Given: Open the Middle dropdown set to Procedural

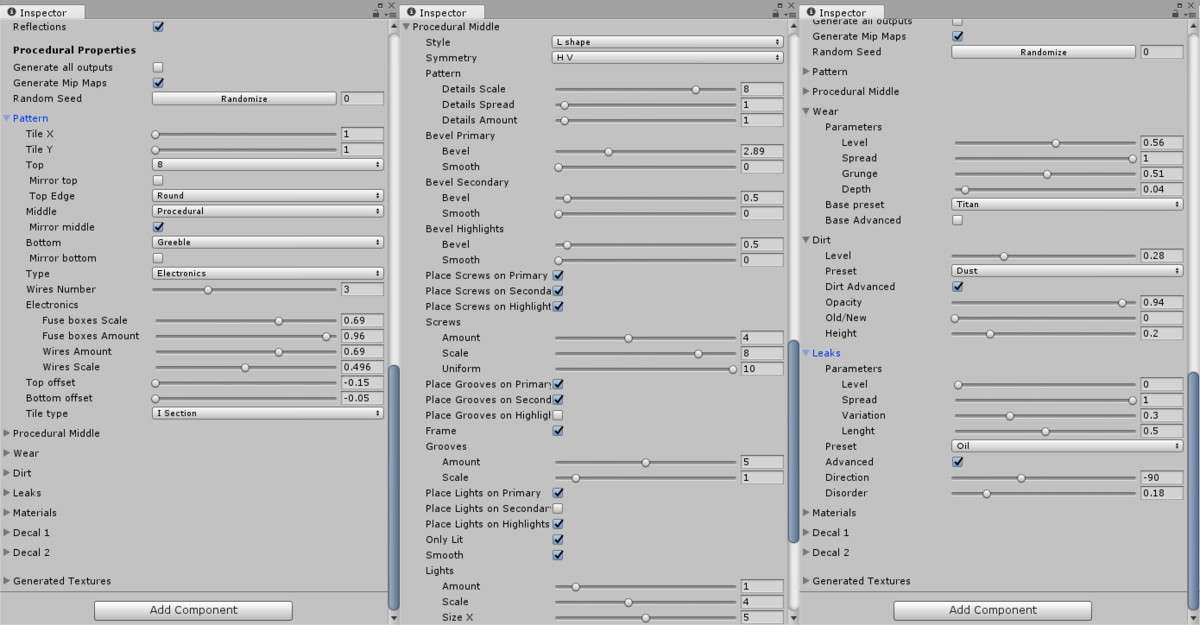Looking at the screenshot, I should pos(267,211).
